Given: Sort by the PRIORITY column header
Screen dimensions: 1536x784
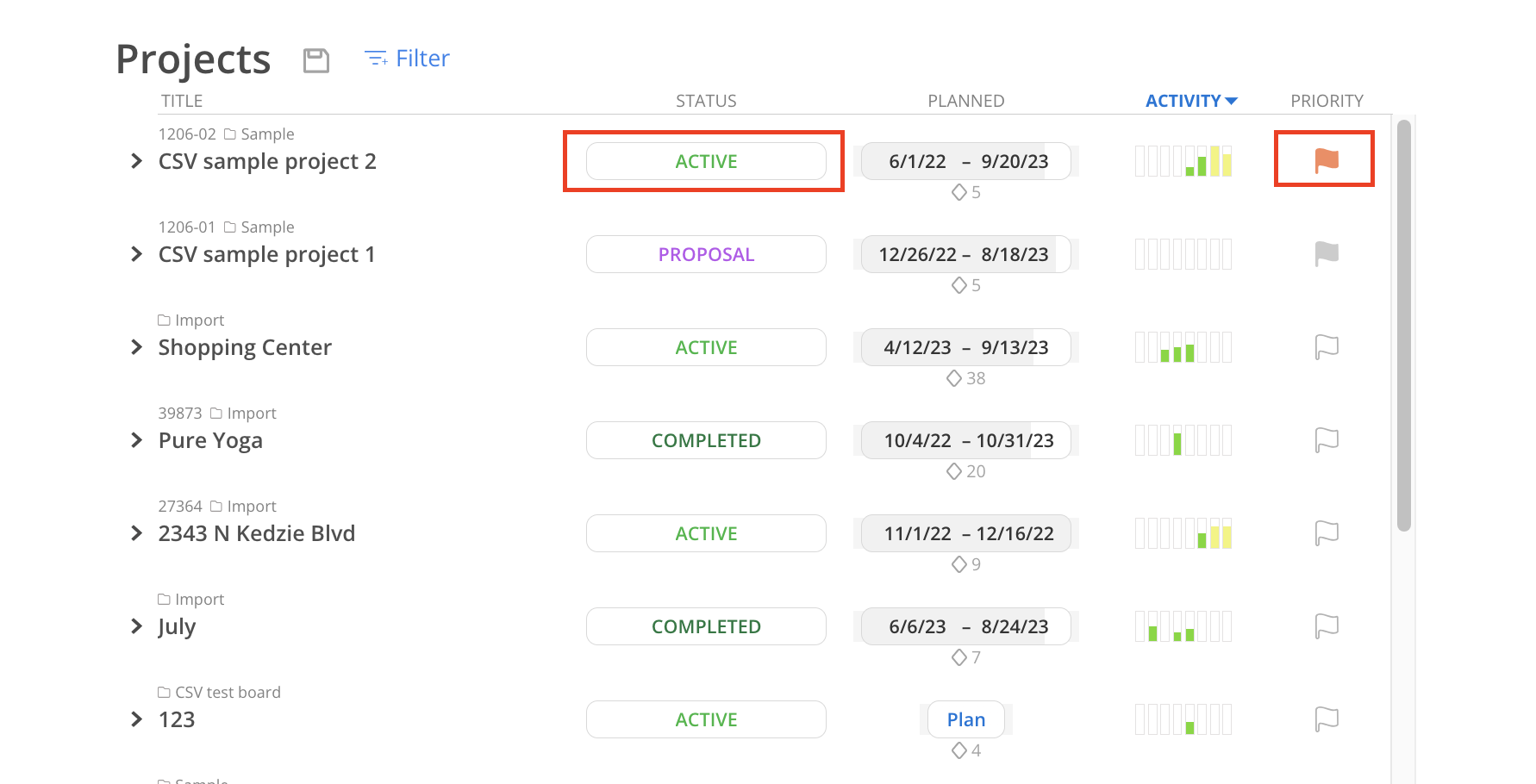Looking at the screenshot, I should point(1327,101).
